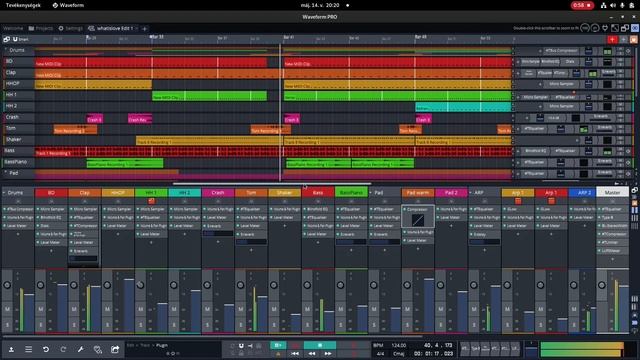Click the fast-forward transport button
The image size is (640, 360).
point(328,353)
